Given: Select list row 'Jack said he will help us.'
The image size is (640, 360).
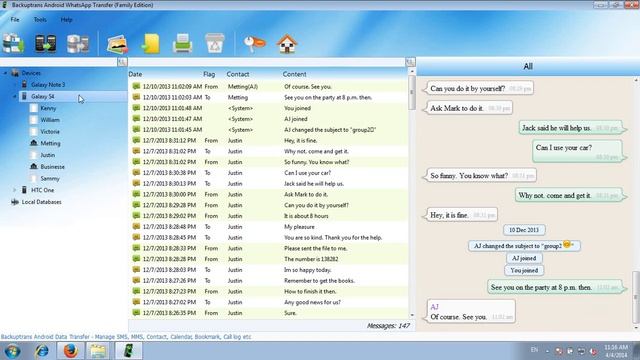Looking at the screenshot, I should (x=269, y=184).
